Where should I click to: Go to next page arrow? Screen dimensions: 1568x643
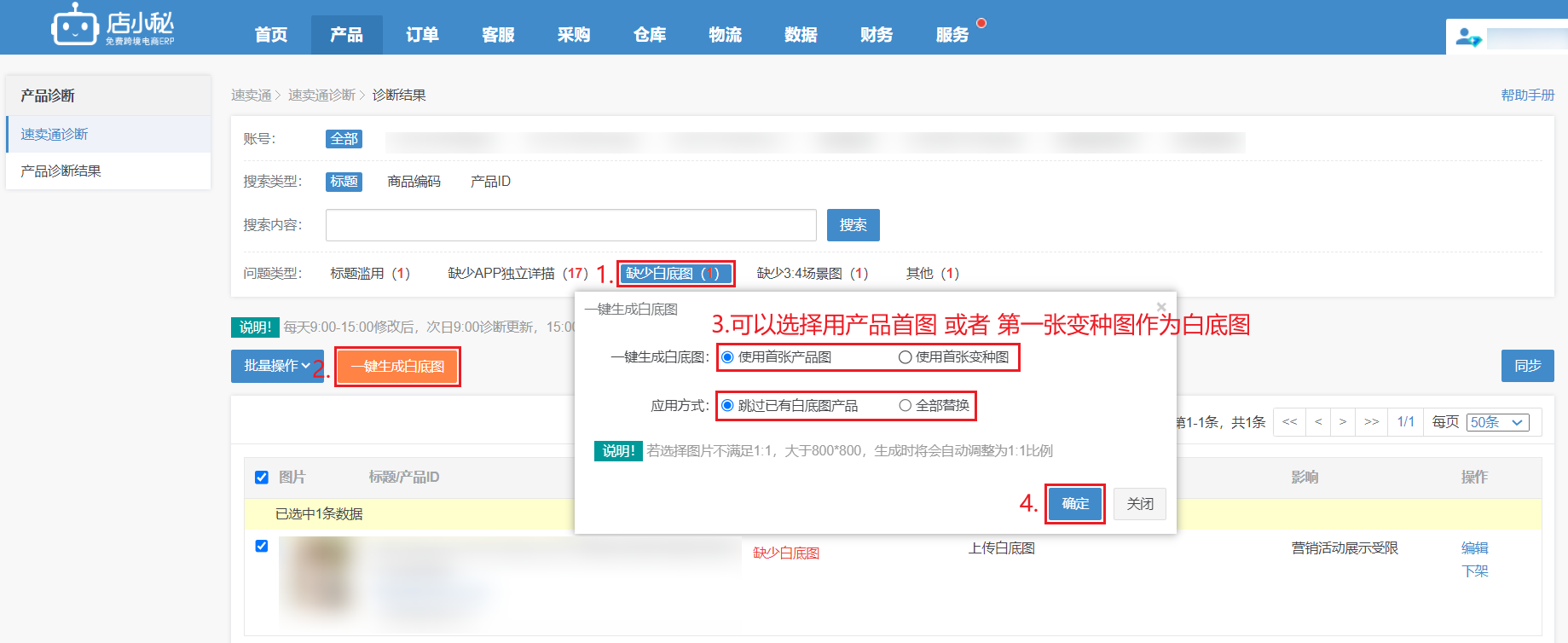pyautogui.click(x=1343, y=422)
